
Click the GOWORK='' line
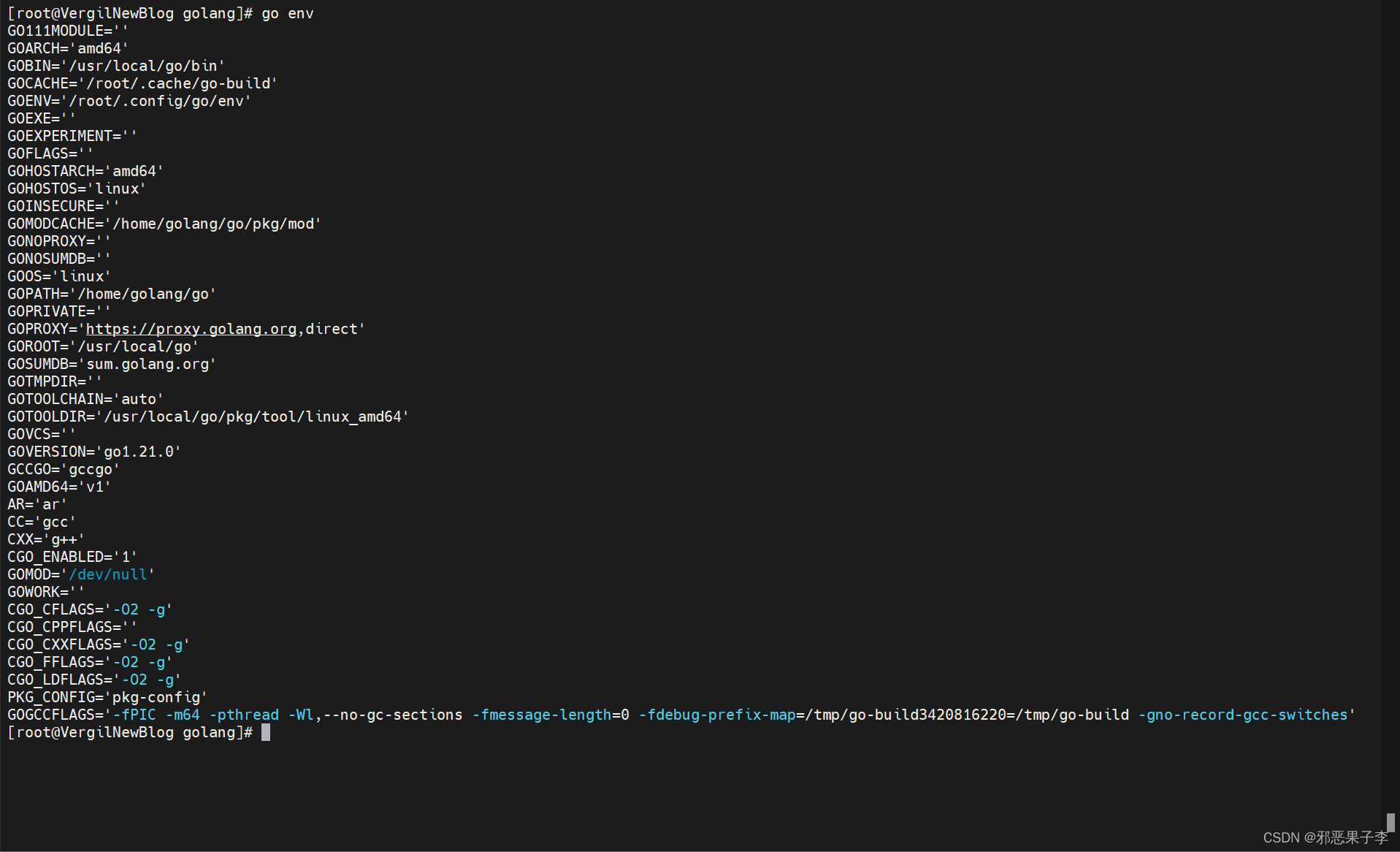46,592
